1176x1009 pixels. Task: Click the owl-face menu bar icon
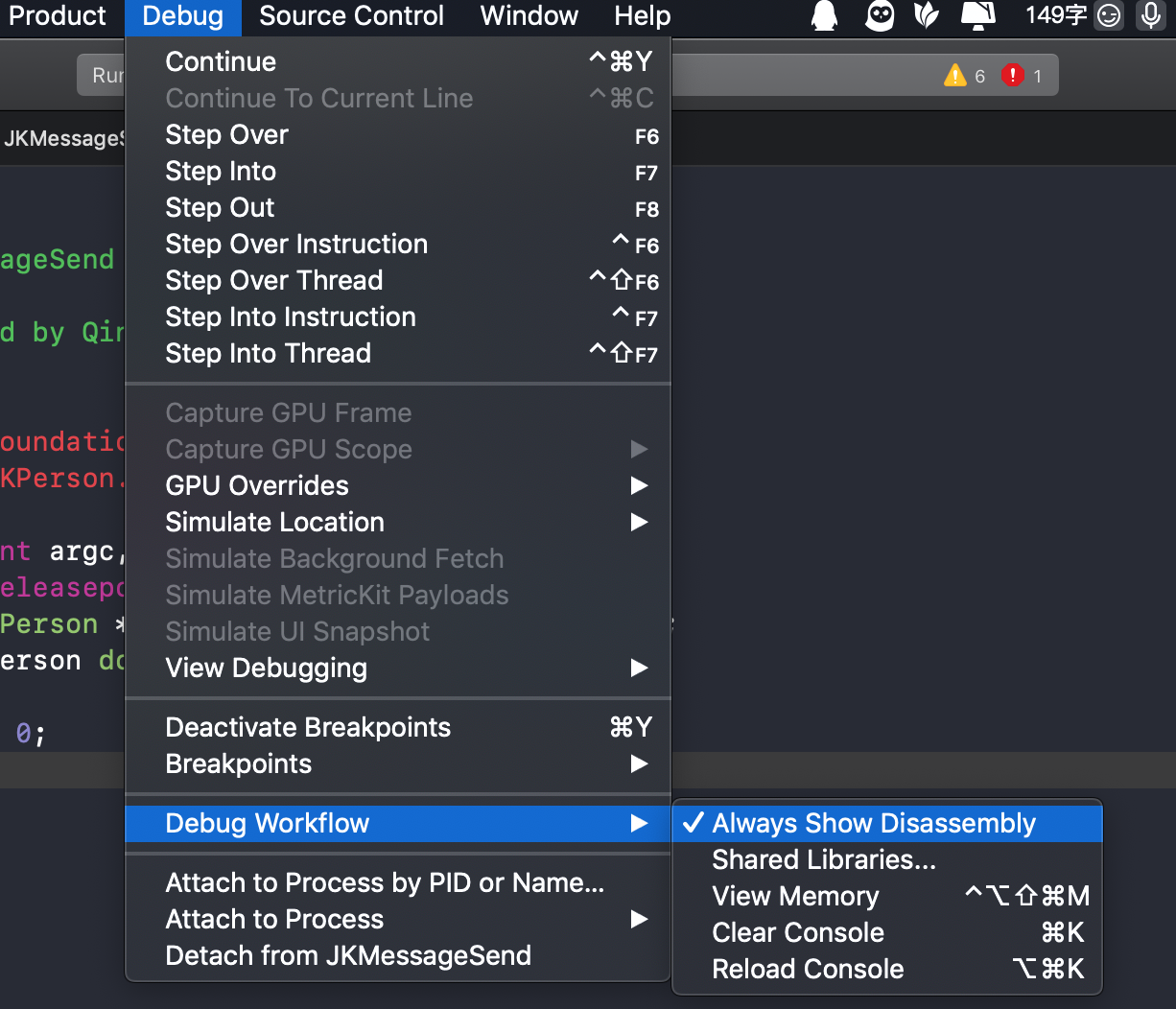[879, 15]
